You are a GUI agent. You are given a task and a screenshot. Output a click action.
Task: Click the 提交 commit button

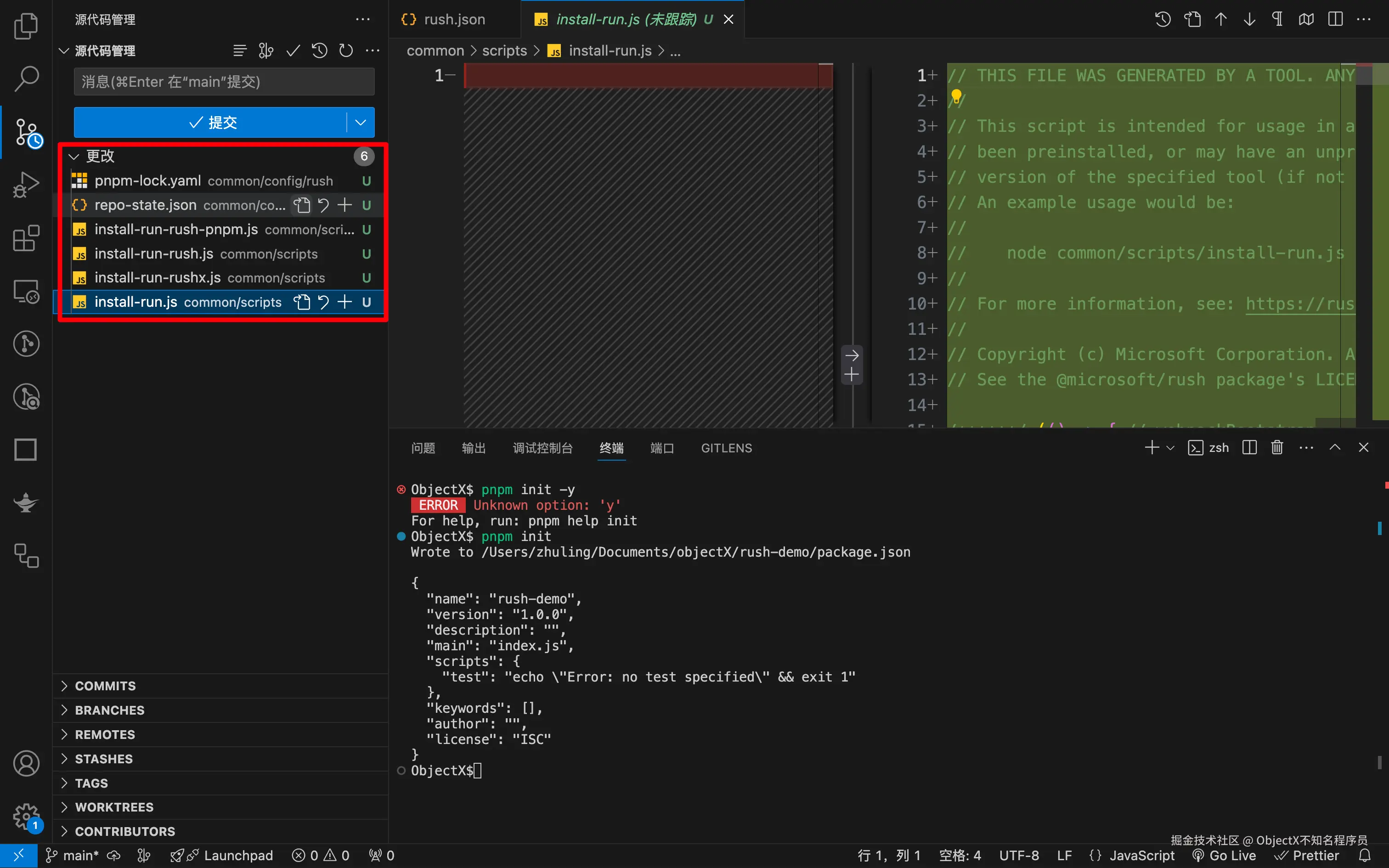(x=211, y=122)
